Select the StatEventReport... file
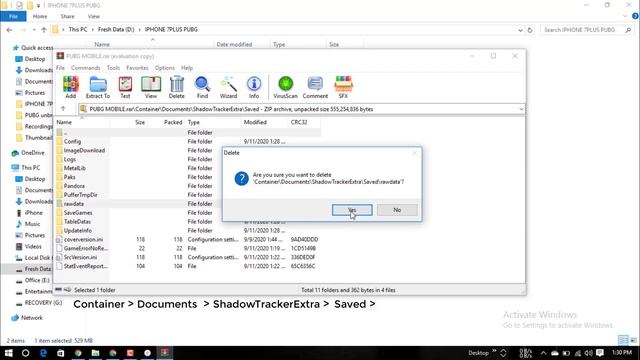The image size is (640, 360). [x=86, y=266]
